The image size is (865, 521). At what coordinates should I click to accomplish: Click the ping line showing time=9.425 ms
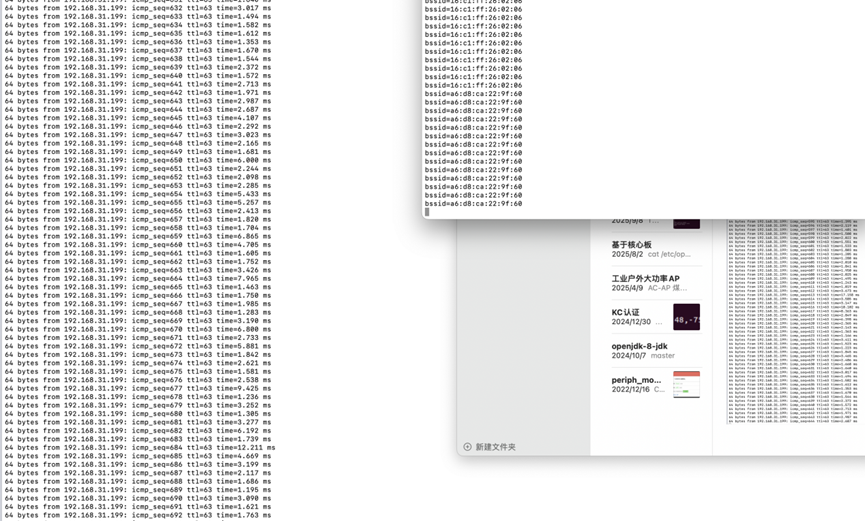138,389
